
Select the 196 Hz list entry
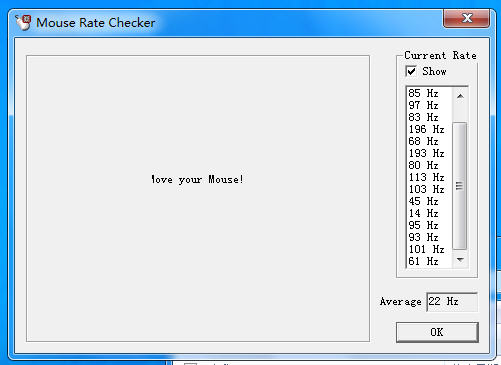[x=429, y=129]
